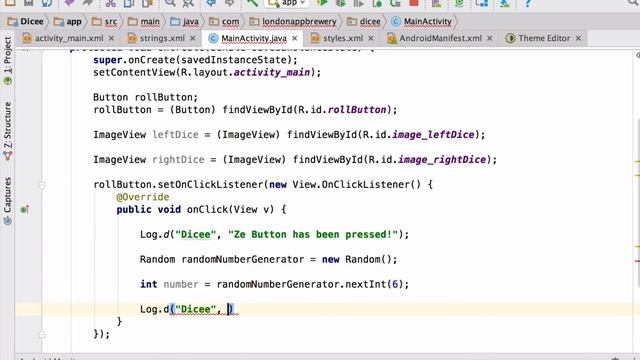This screenshot has height=360, width=640.
Task: Click the app breadcrumb folder
Action: tap(68, 22)
